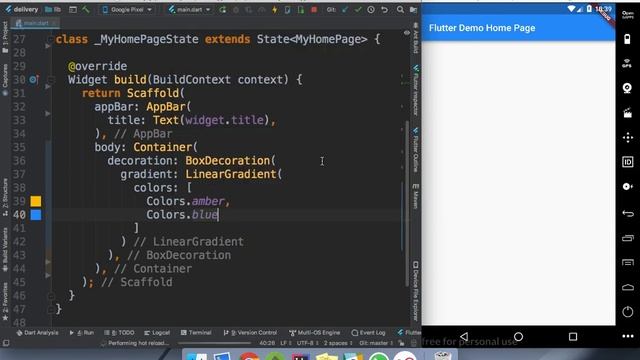
Task: Open the Flutter Outline side panel
Action: tap(416, 149)
